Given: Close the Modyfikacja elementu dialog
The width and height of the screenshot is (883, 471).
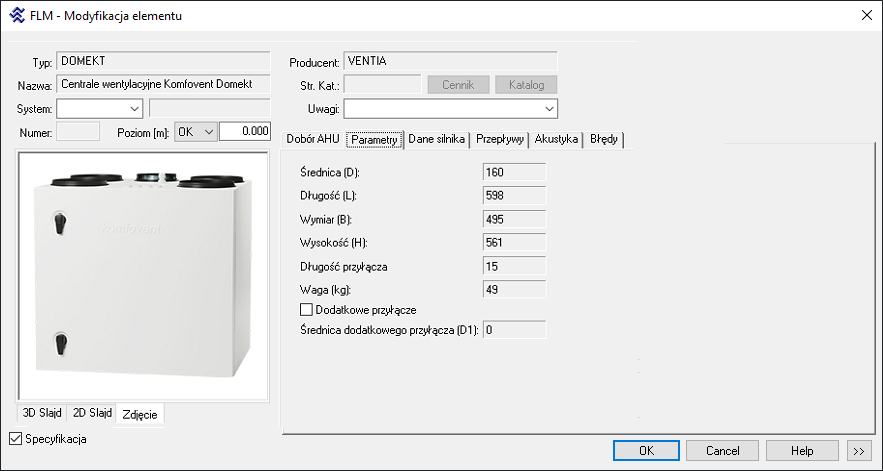Looking at the screenshot, I should (864, 15).
